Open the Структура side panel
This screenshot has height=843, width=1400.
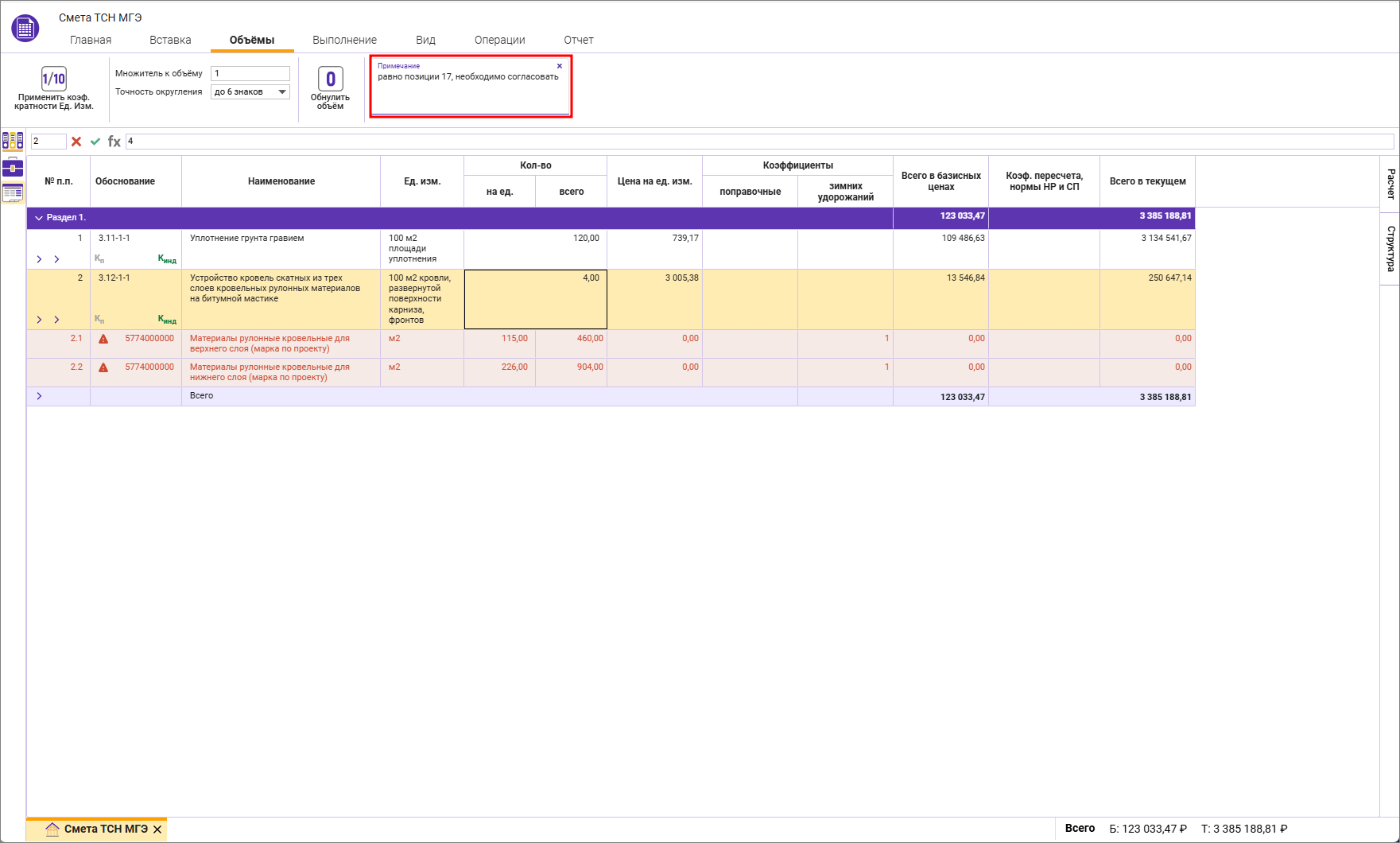1390,248
